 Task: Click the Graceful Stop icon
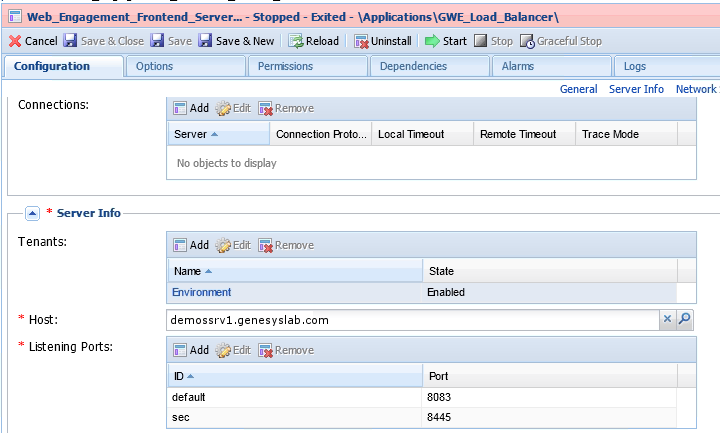[527, 41]
